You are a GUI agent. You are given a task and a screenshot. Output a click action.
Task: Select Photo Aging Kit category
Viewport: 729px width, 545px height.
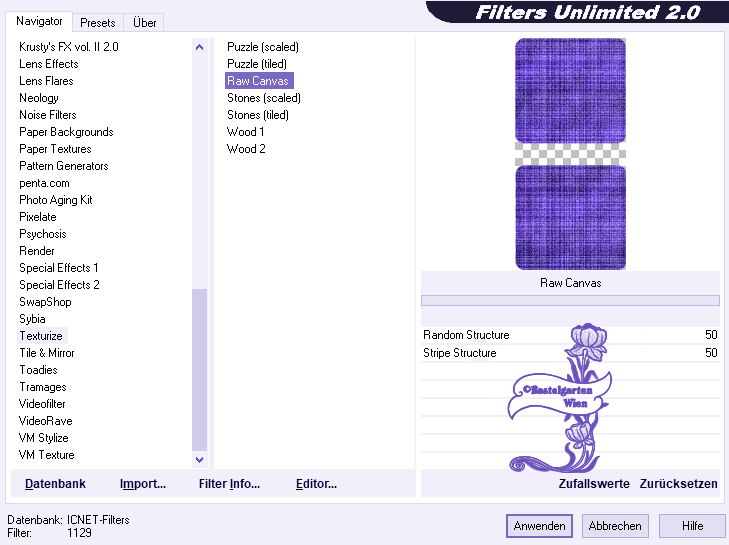click(x=56, y=200)
